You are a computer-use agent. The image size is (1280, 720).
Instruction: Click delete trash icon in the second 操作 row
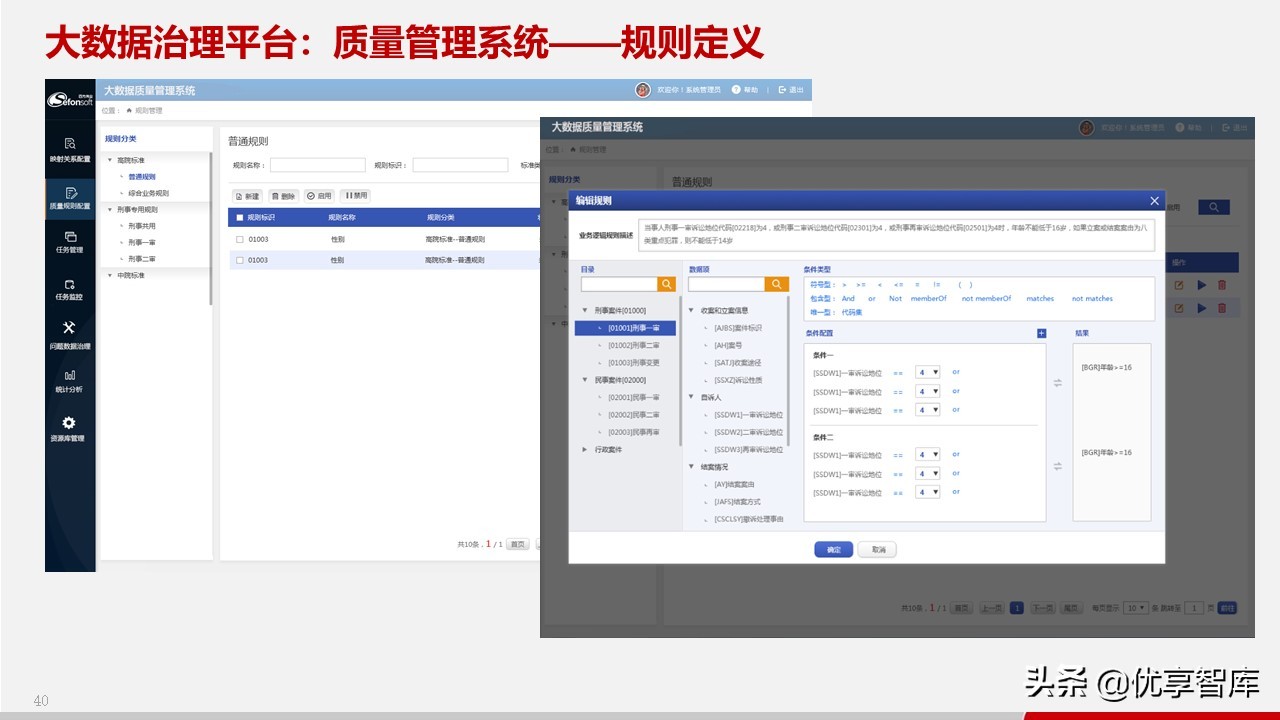pos(1221,308)
